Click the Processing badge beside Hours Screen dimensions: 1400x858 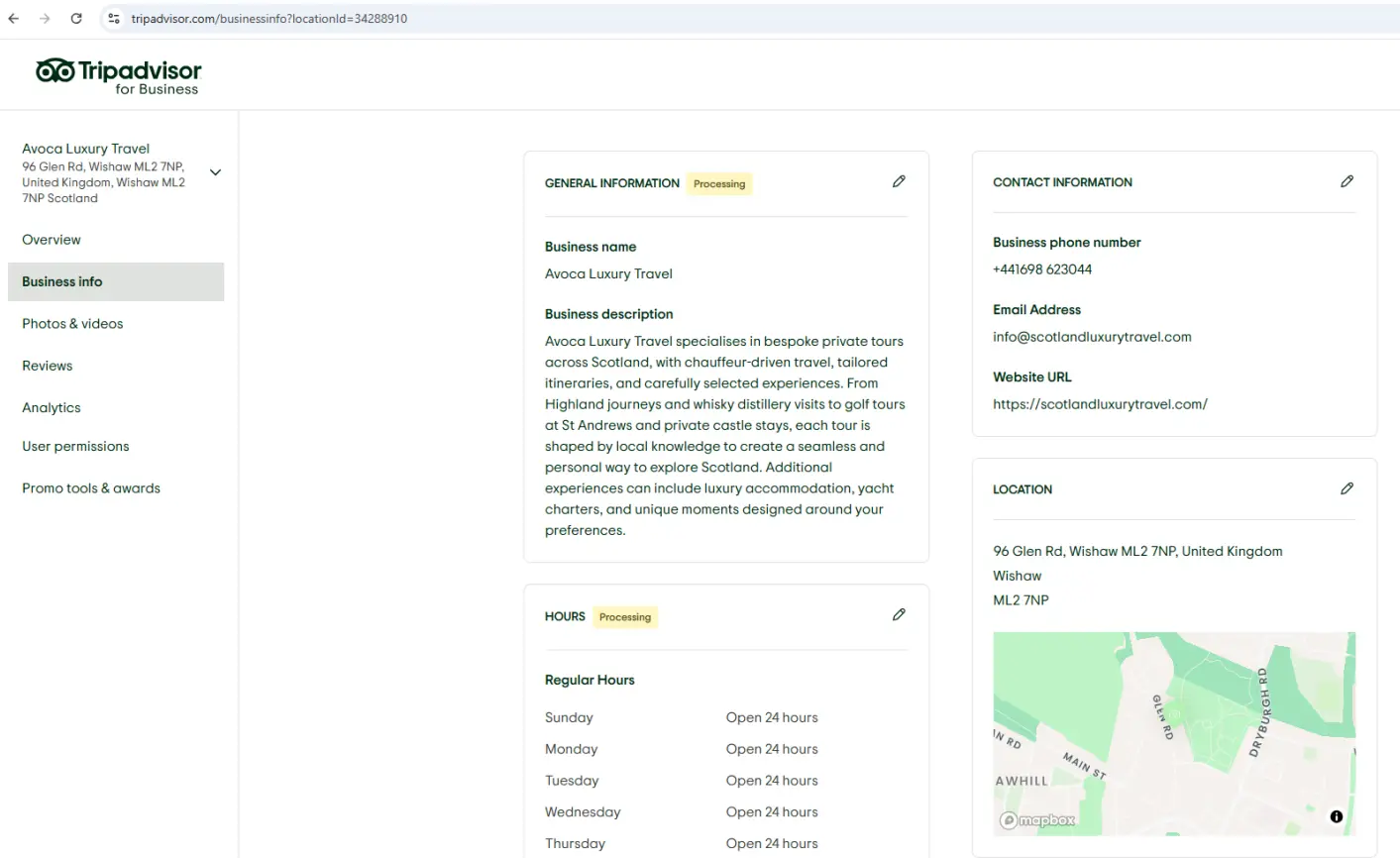pos(625,616)
